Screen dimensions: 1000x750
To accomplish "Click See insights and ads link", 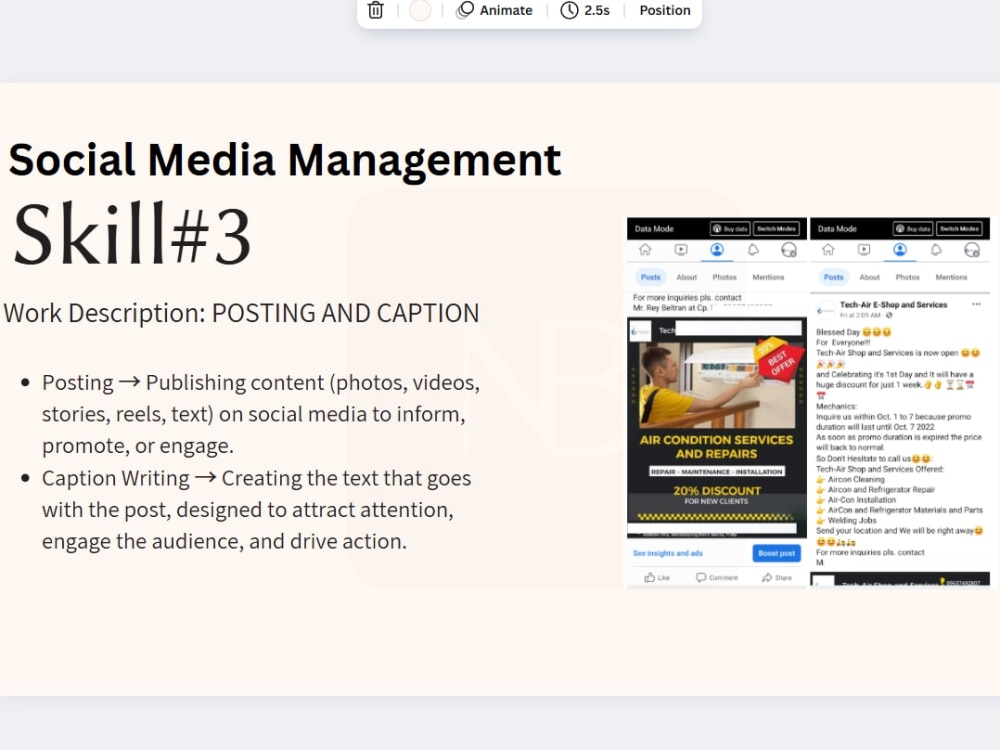I will click(668, 553).
